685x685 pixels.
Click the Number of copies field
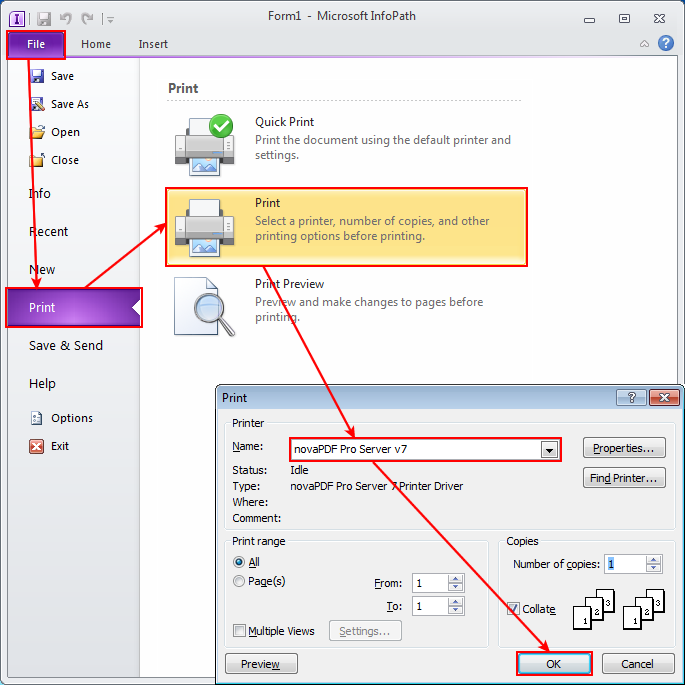tap(625, 564)
